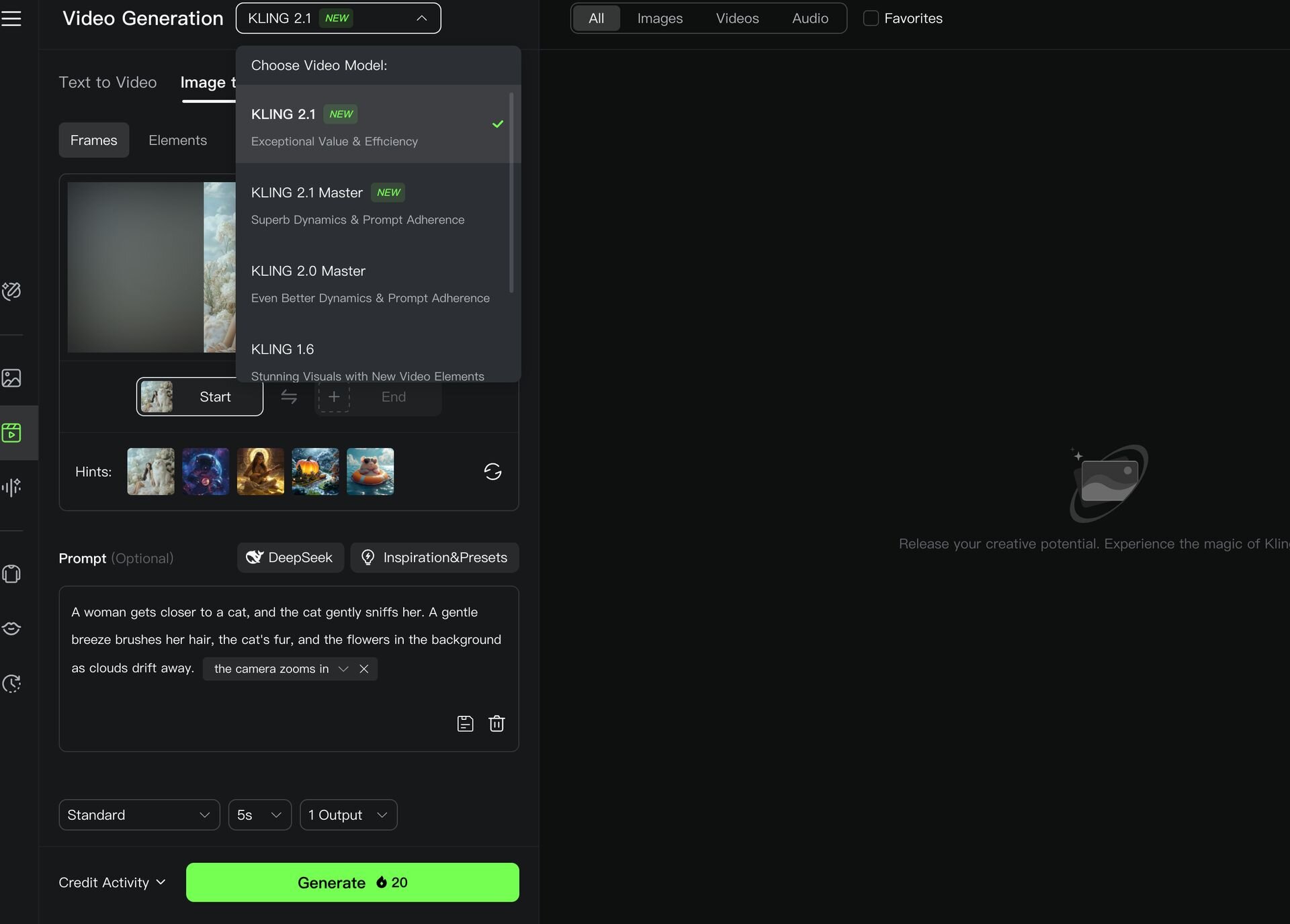This screenshot has height=924, width=1290.
Task: Select the End frame slot
Action: 378,397
